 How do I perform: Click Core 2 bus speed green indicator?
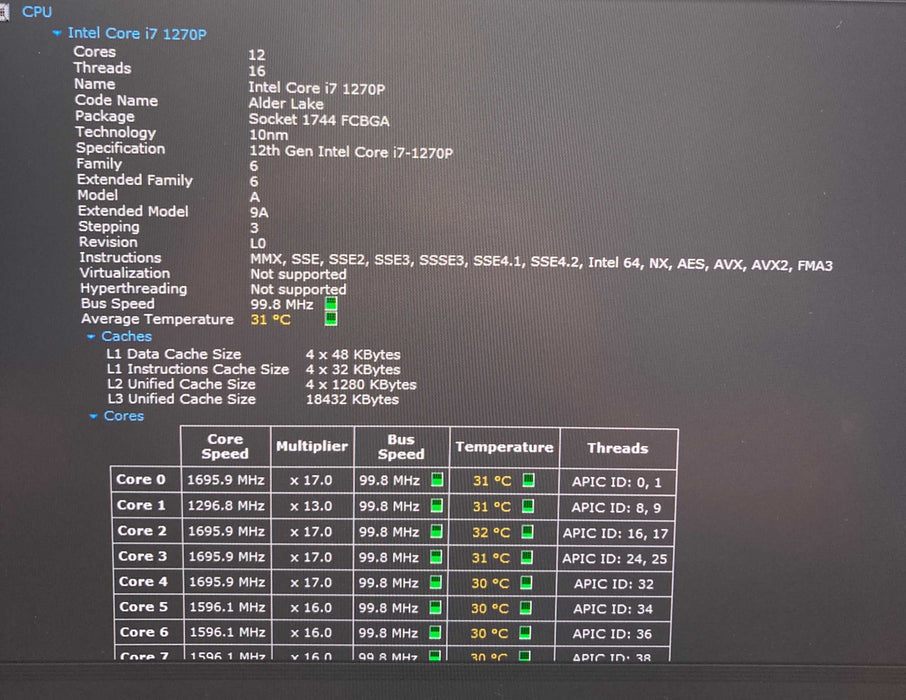coord(436,531)
